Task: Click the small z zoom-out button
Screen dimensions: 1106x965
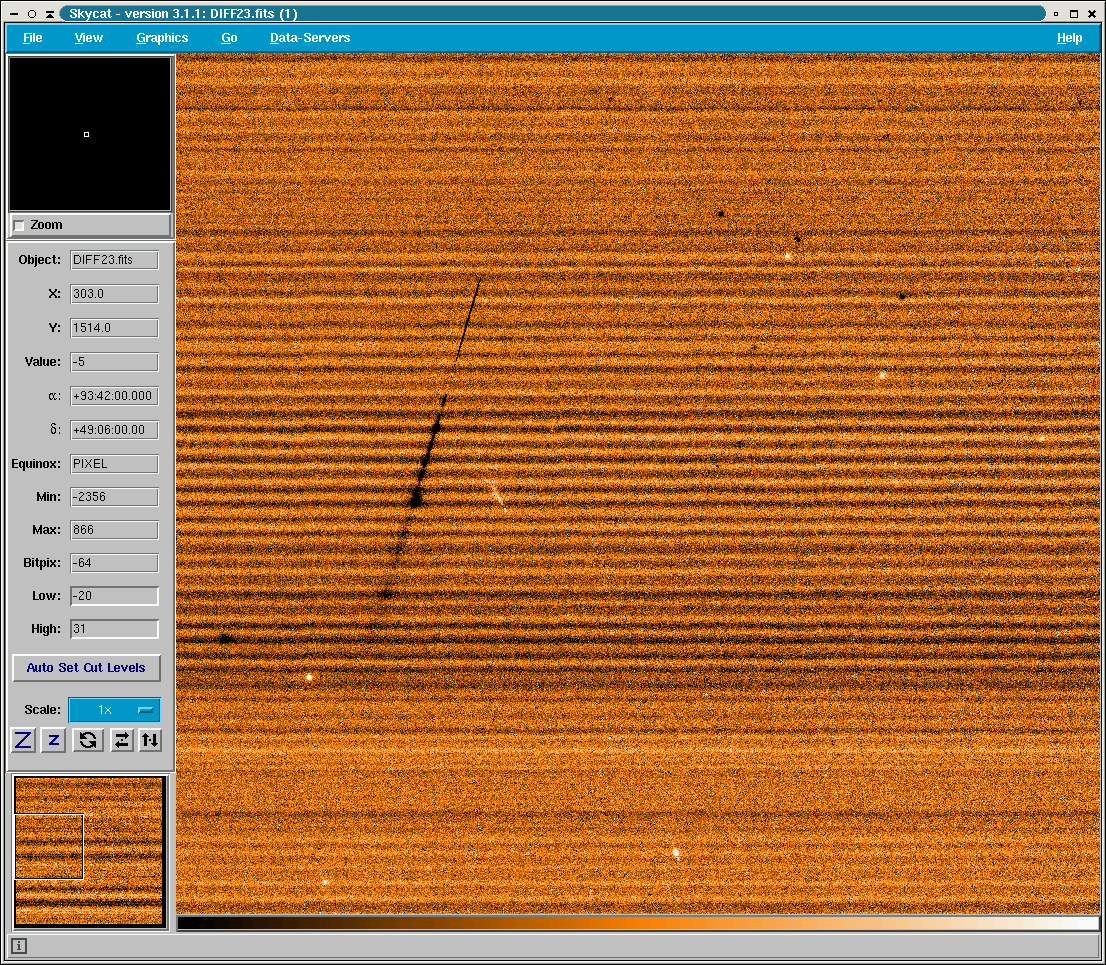Action: 54,740
